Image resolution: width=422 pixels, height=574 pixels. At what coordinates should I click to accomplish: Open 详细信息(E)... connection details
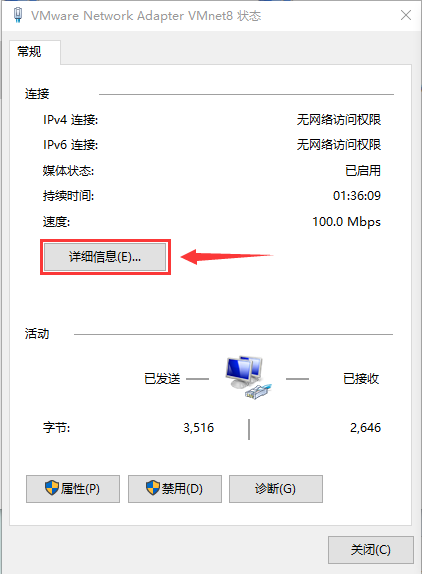(x=105, y=257)
